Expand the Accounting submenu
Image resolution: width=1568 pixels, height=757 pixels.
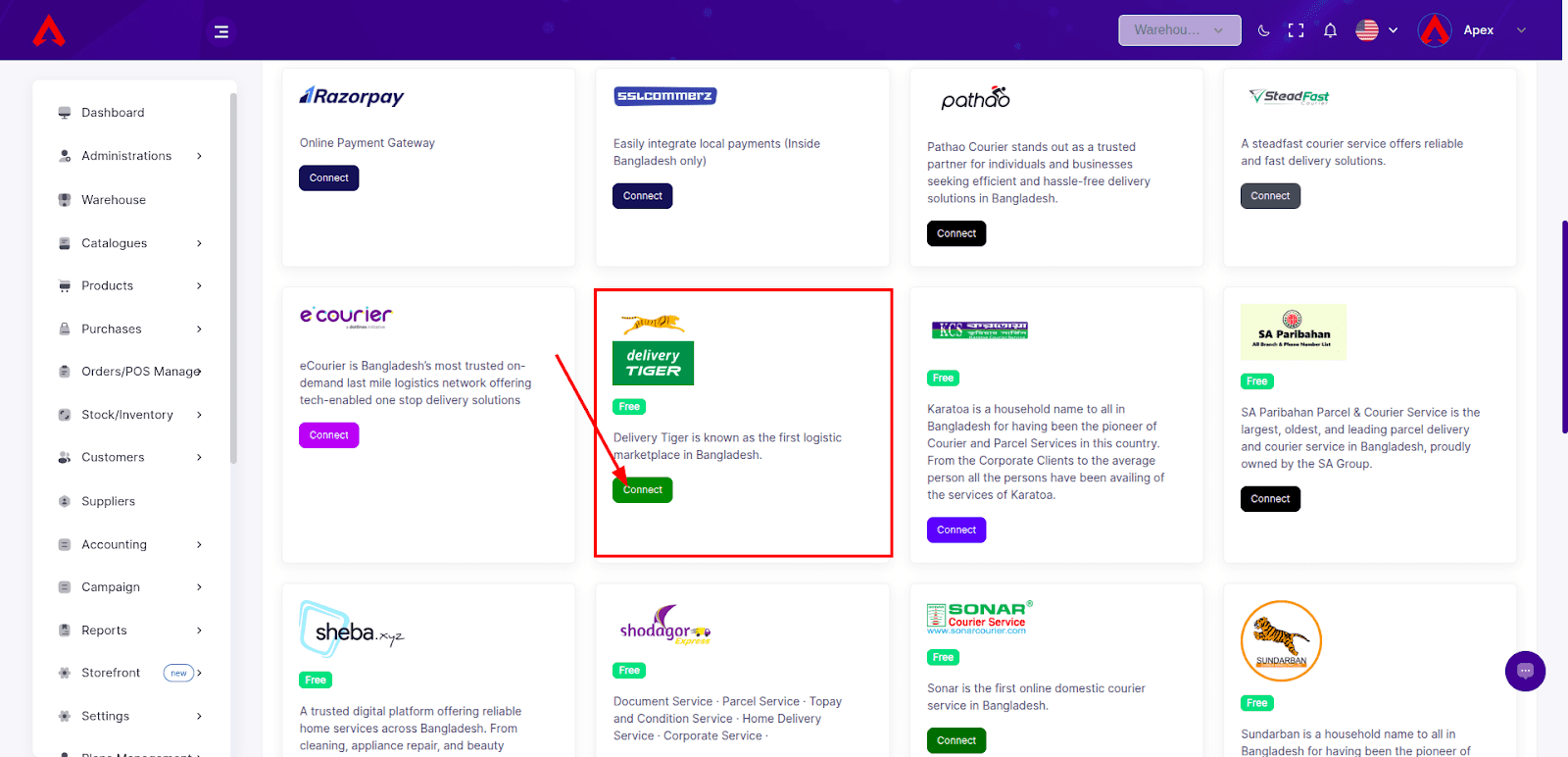130,544
